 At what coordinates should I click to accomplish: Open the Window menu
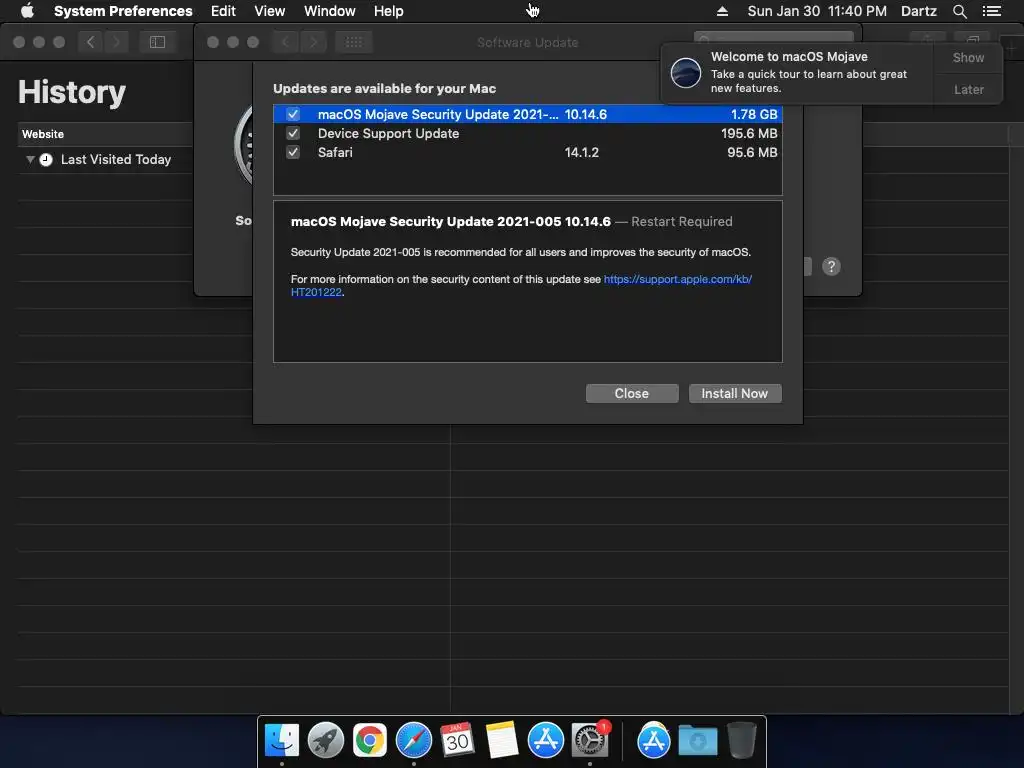pos(330,11)
